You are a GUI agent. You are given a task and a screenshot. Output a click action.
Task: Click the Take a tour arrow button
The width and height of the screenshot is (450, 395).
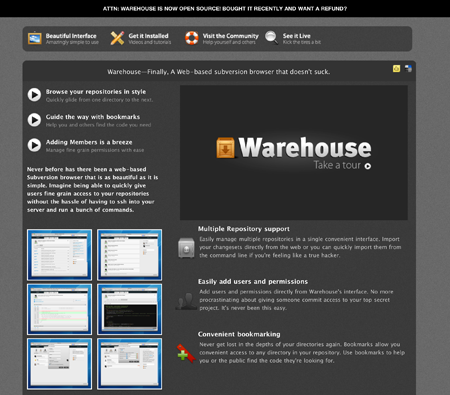point(368,166)
